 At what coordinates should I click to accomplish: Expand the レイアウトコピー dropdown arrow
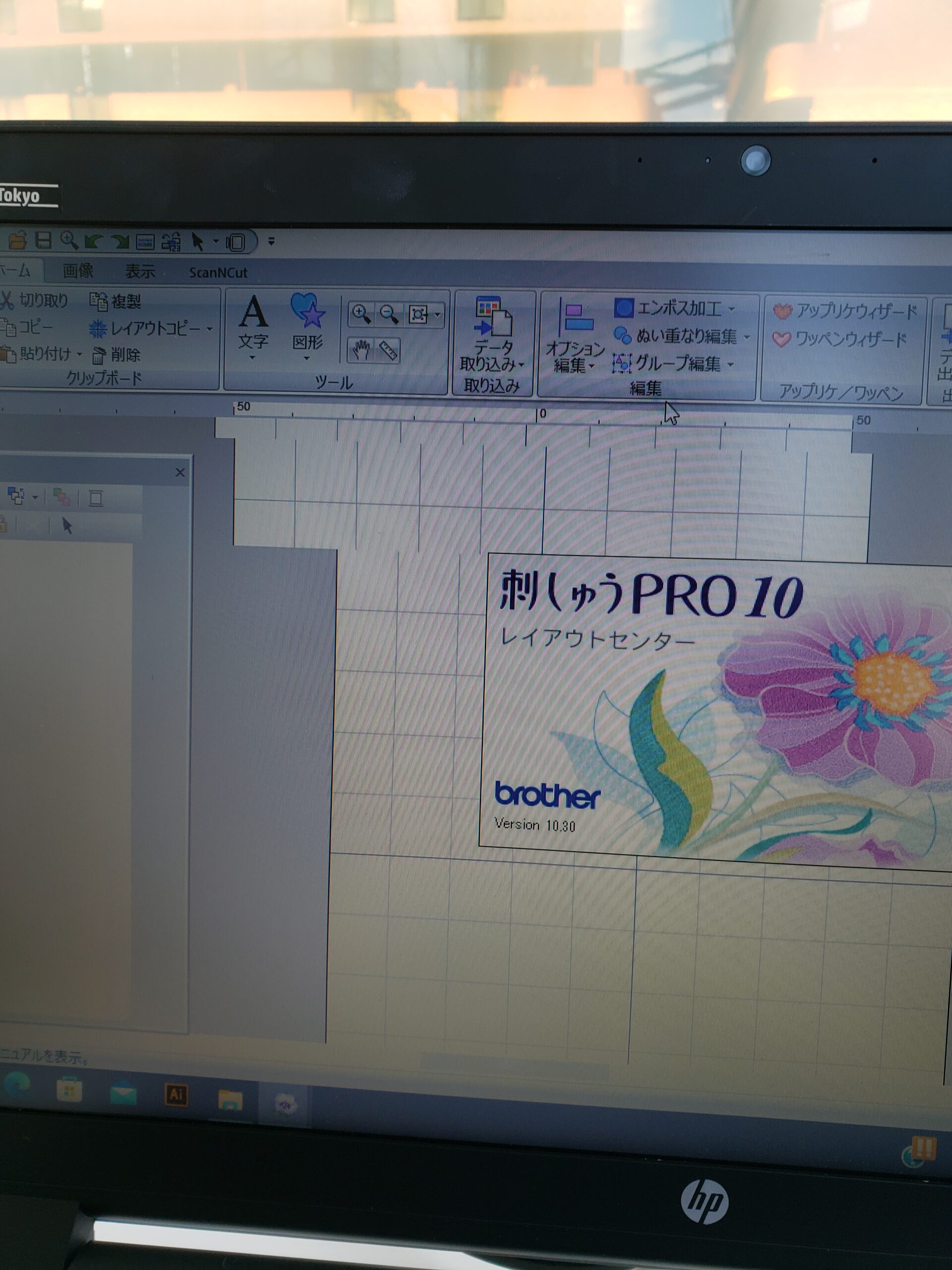tap(210, 329)
